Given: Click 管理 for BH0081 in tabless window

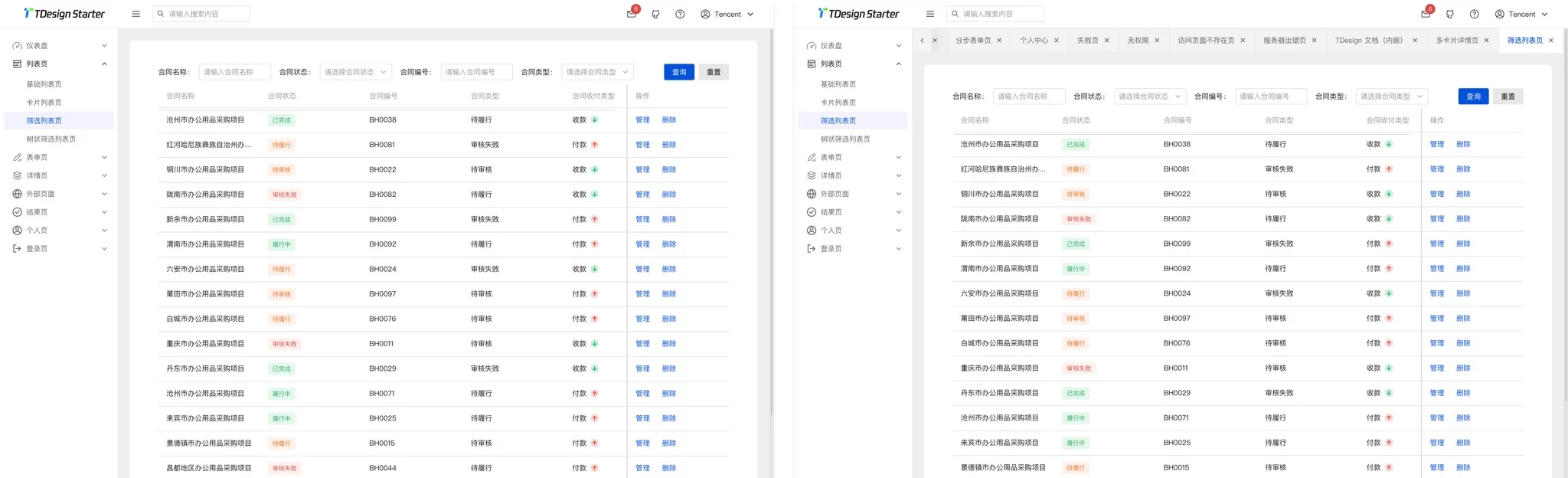Looking at the screenshot, I should pos(642,145).
